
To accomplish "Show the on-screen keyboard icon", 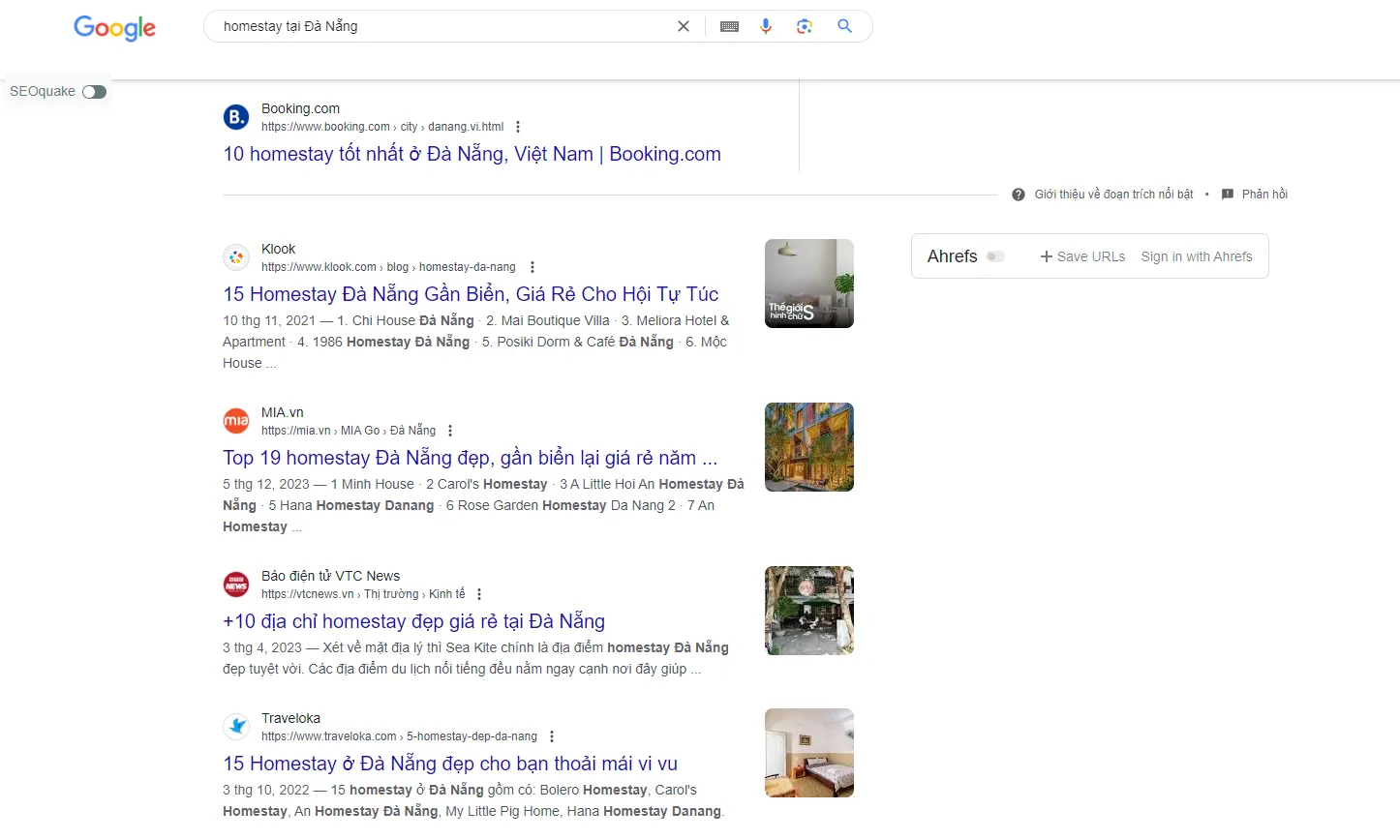I will click(x=728, y=26).
